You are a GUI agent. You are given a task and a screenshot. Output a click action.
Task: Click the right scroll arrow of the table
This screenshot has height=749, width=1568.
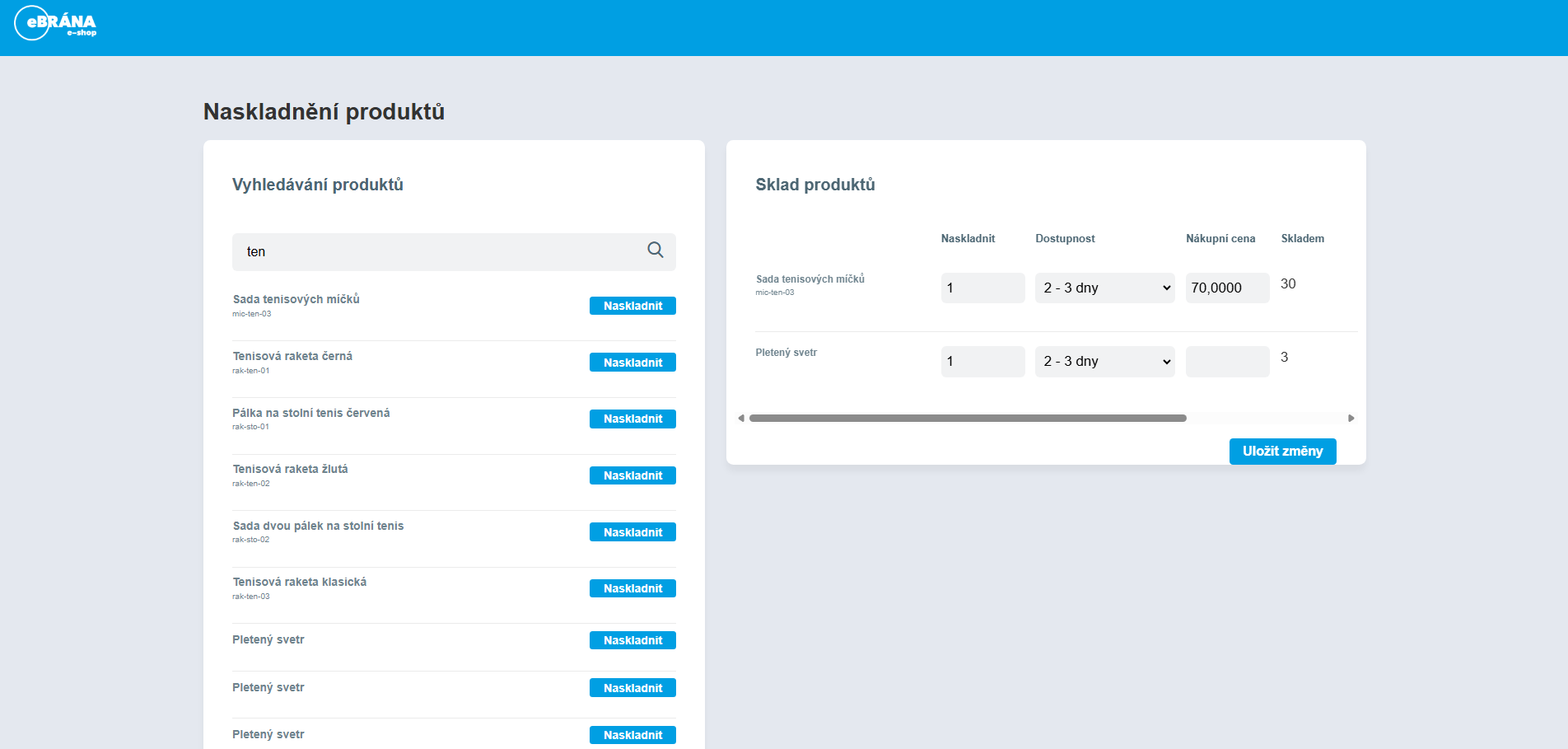[x=1351, y=419]
